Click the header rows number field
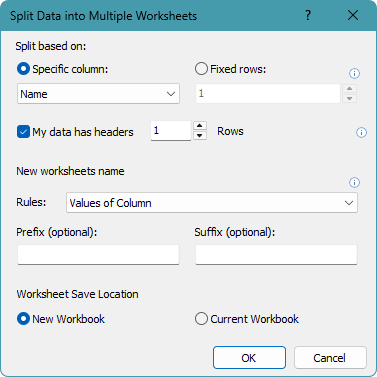This screenshot has width=377, height=377. click(x=171, y=131)
